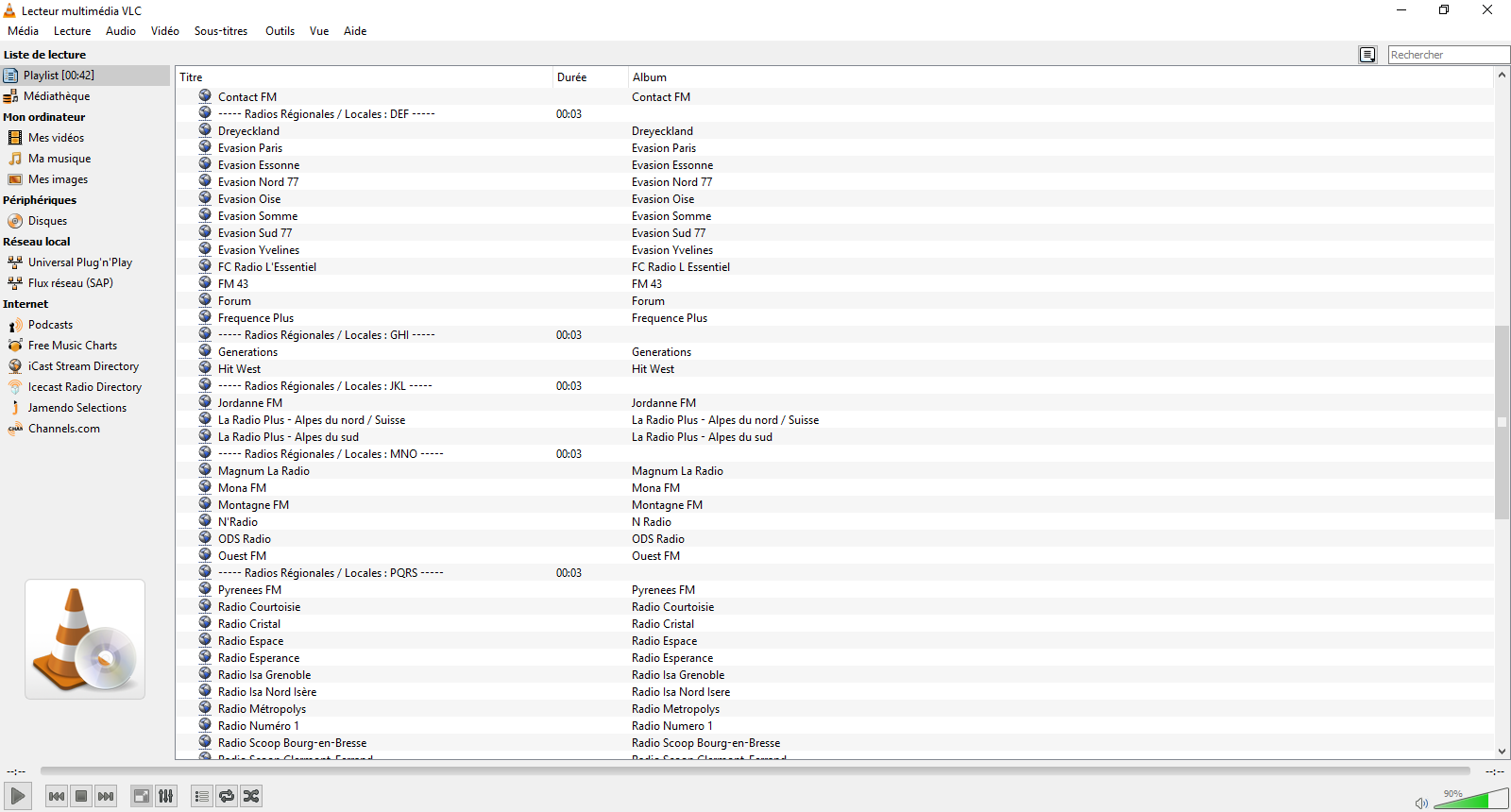Toggle random shuffle button

tap(251, 796)
